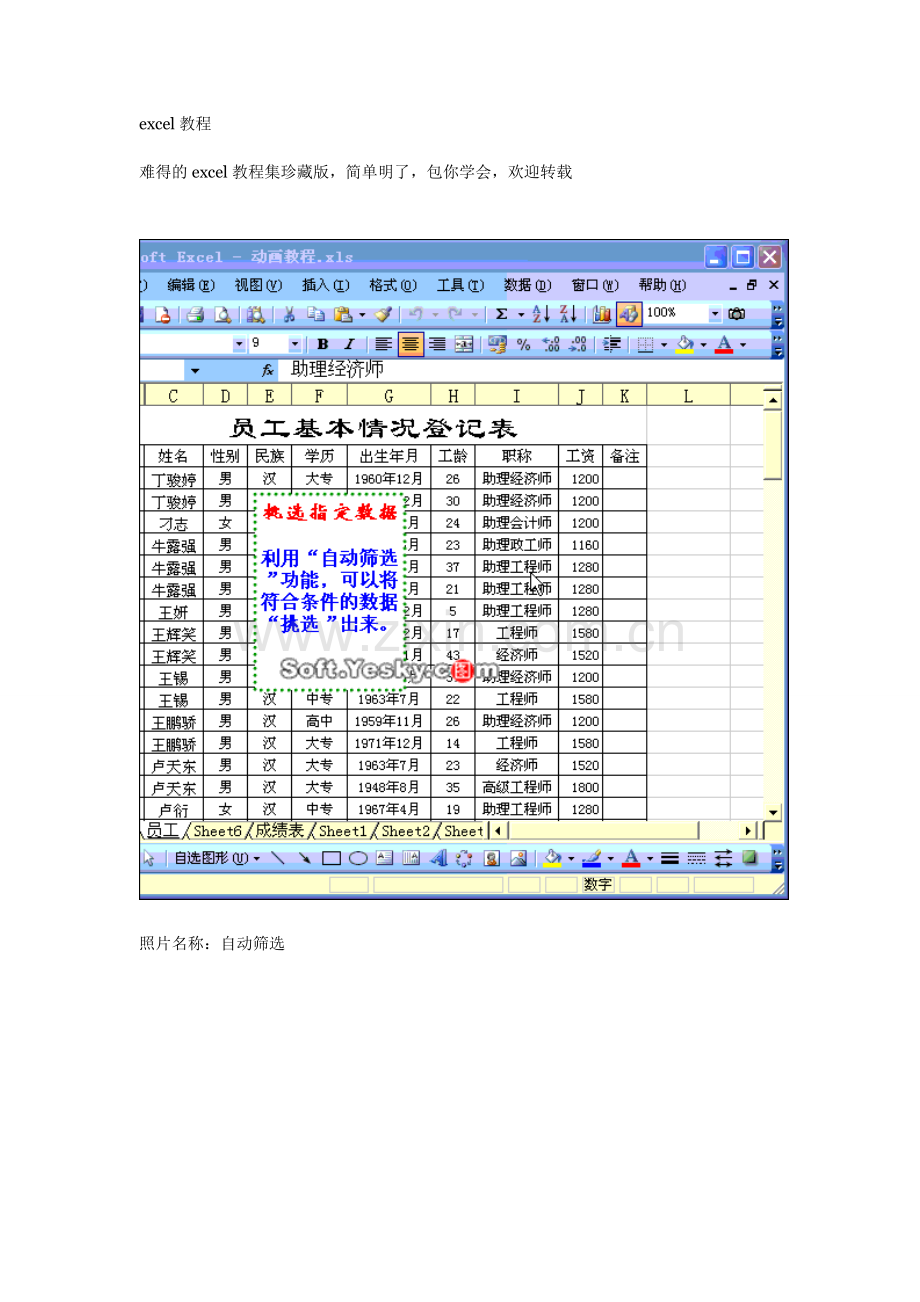Open the 帮助 menu
This screenshot has width=920, height=1302.
(662, 285)
